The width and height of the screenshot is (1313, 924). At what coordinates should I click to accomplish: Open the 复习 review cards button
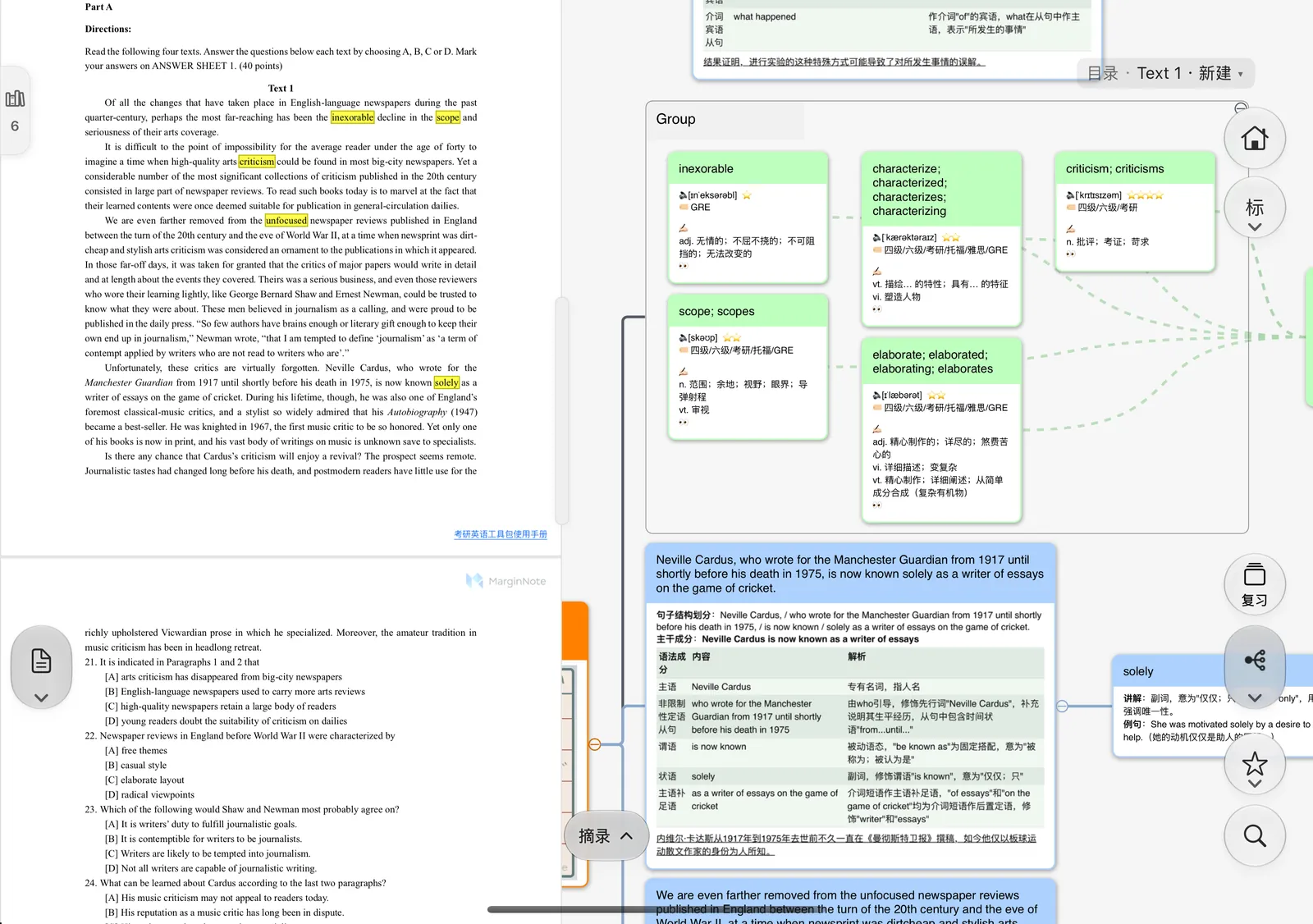coord(1254,583)
